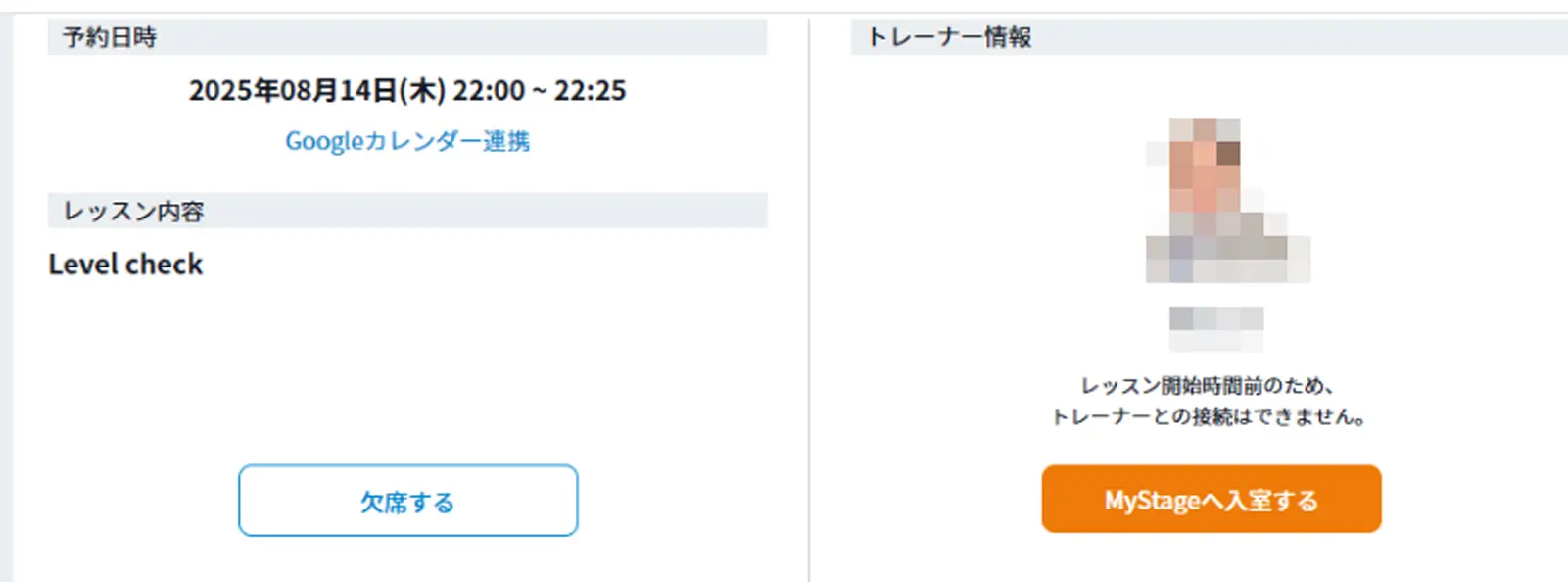Click the second blurred line under trainer name
The image size is (1568, 582).
click(1215, 342)
